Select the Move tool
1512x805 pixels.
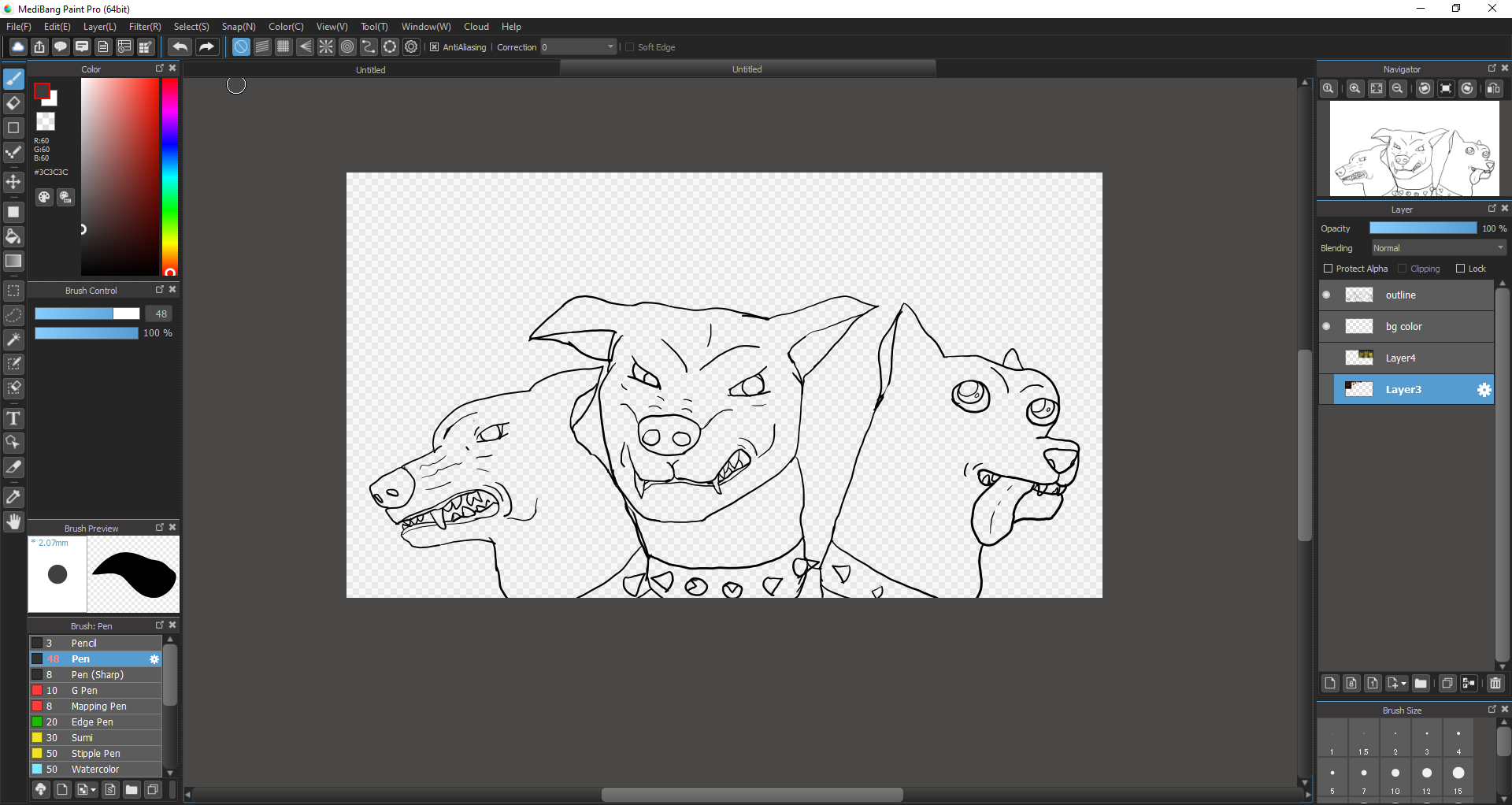(x=13, y=182)
